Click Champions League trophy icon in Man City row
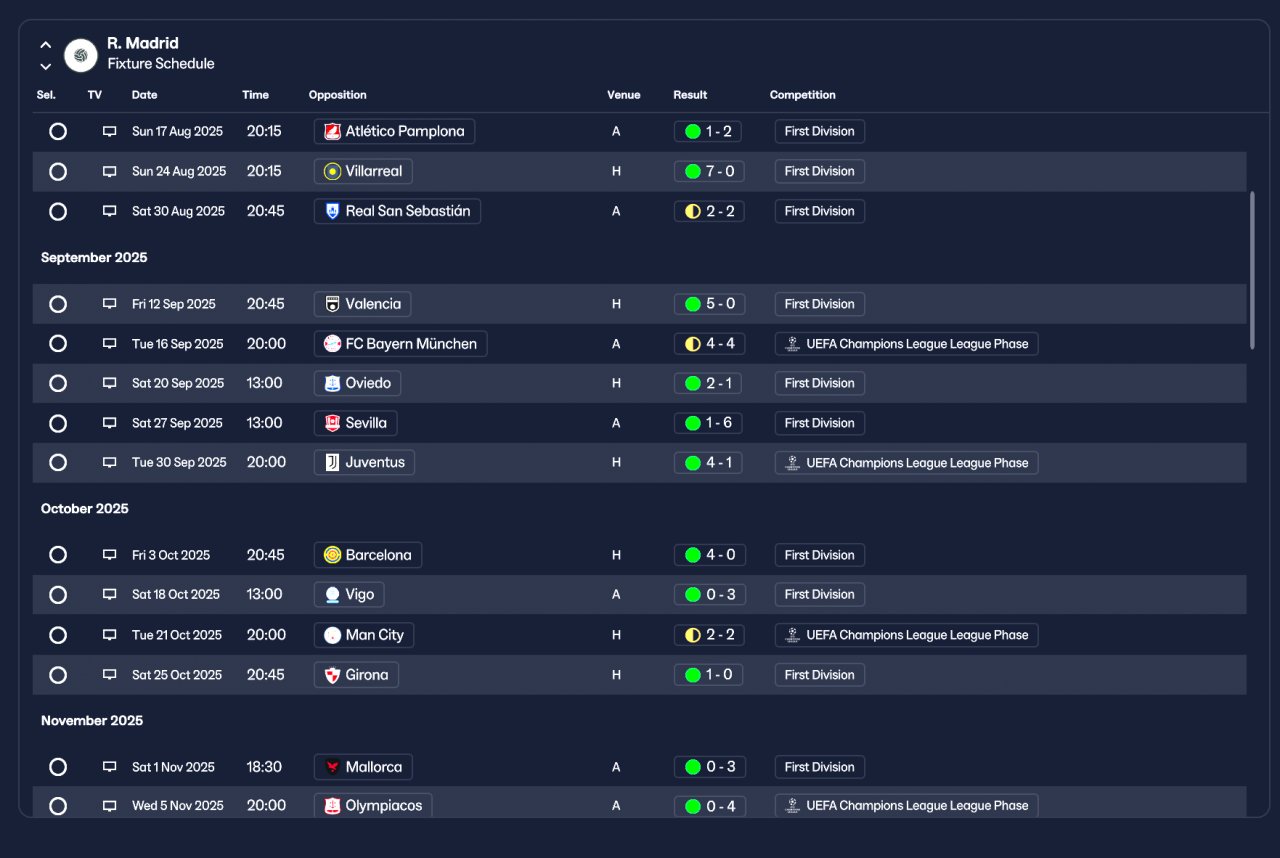1280x858 pixels. click(x=793, y=635)
